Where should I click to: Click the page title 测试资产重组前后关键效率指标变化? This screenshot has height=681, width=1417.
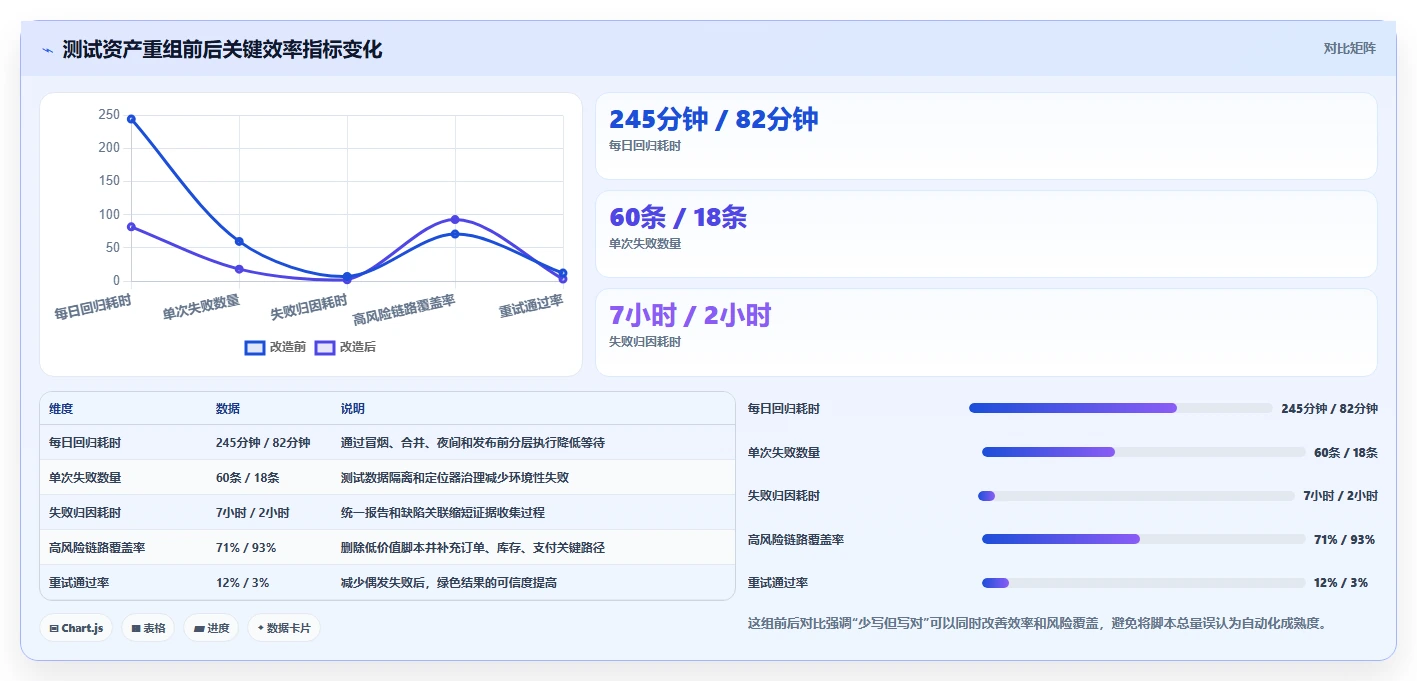coord(222,49)
